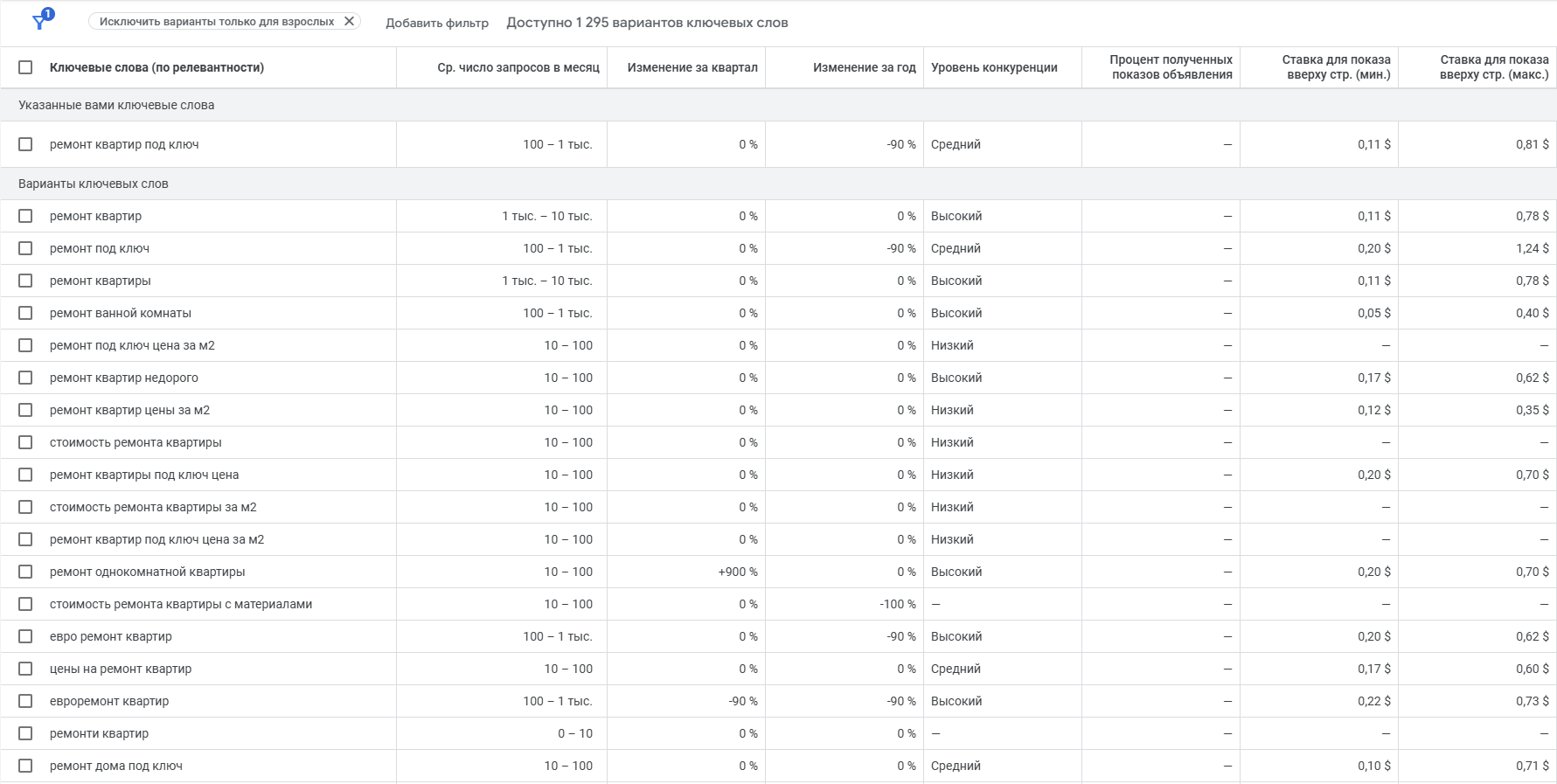Sort by Изменение за квартал column header

click(692, 67)
